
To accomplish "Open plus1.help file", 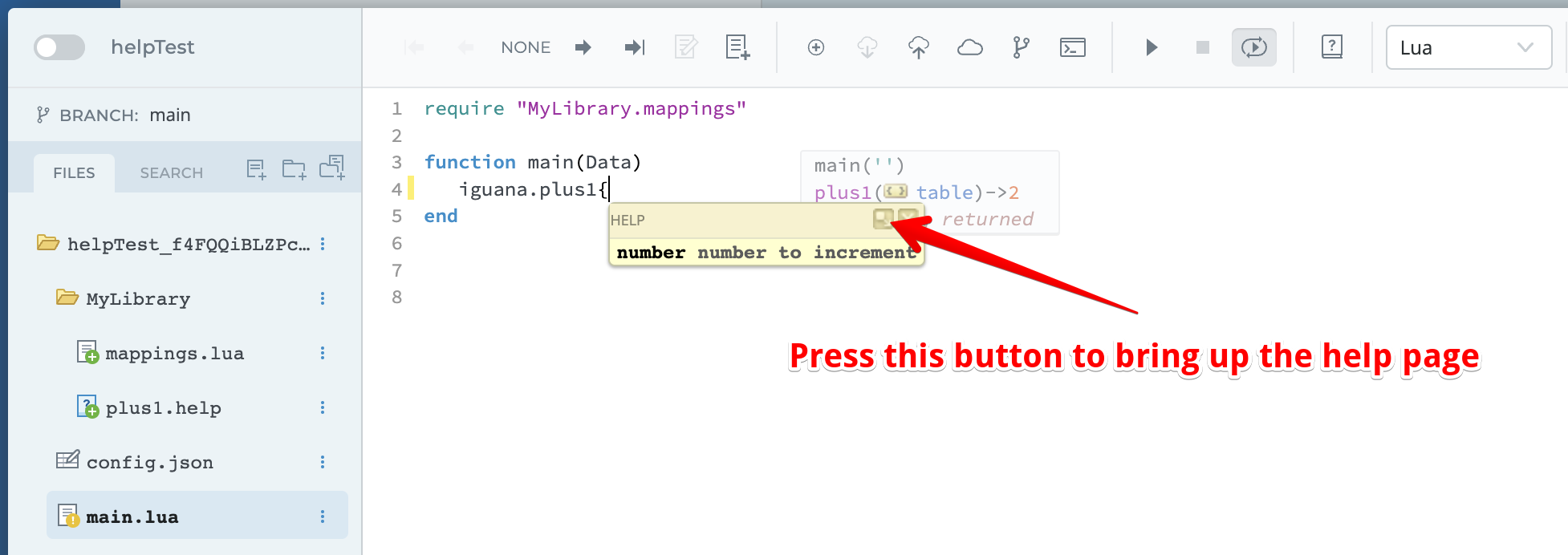I will point(163,408).
